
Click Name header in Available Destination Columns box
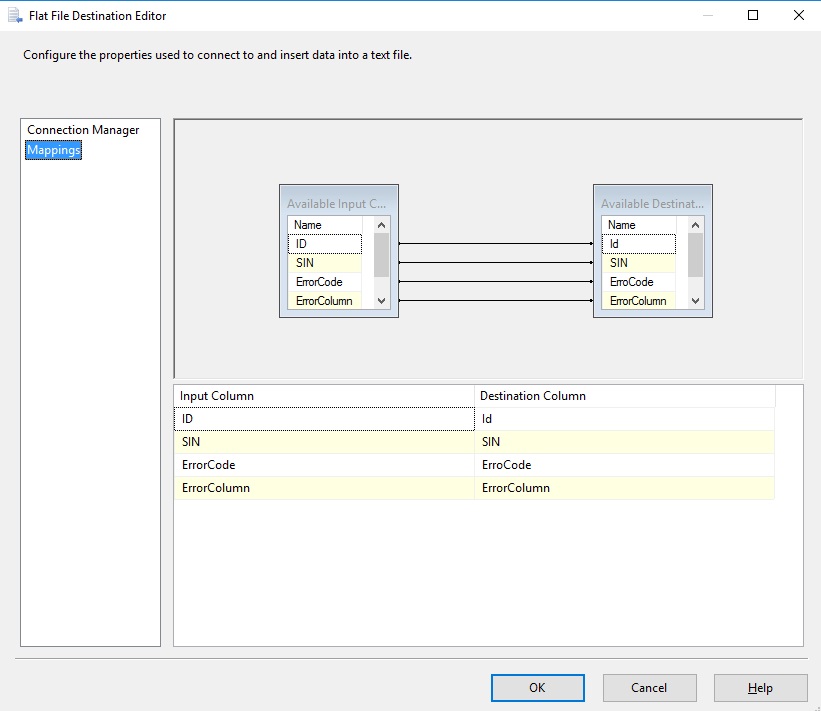639,225
